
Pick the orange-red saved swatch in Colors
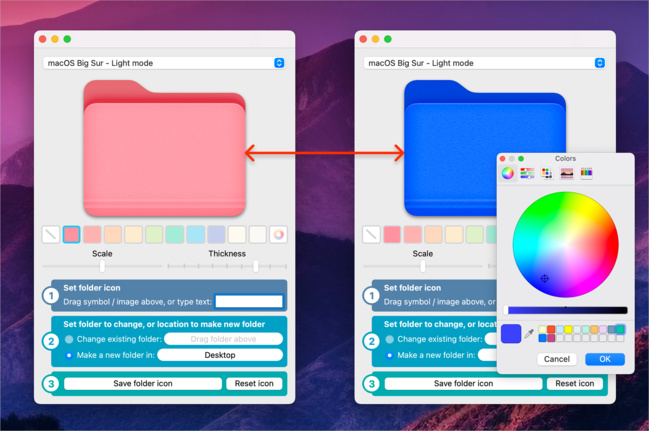coord(551,329)
